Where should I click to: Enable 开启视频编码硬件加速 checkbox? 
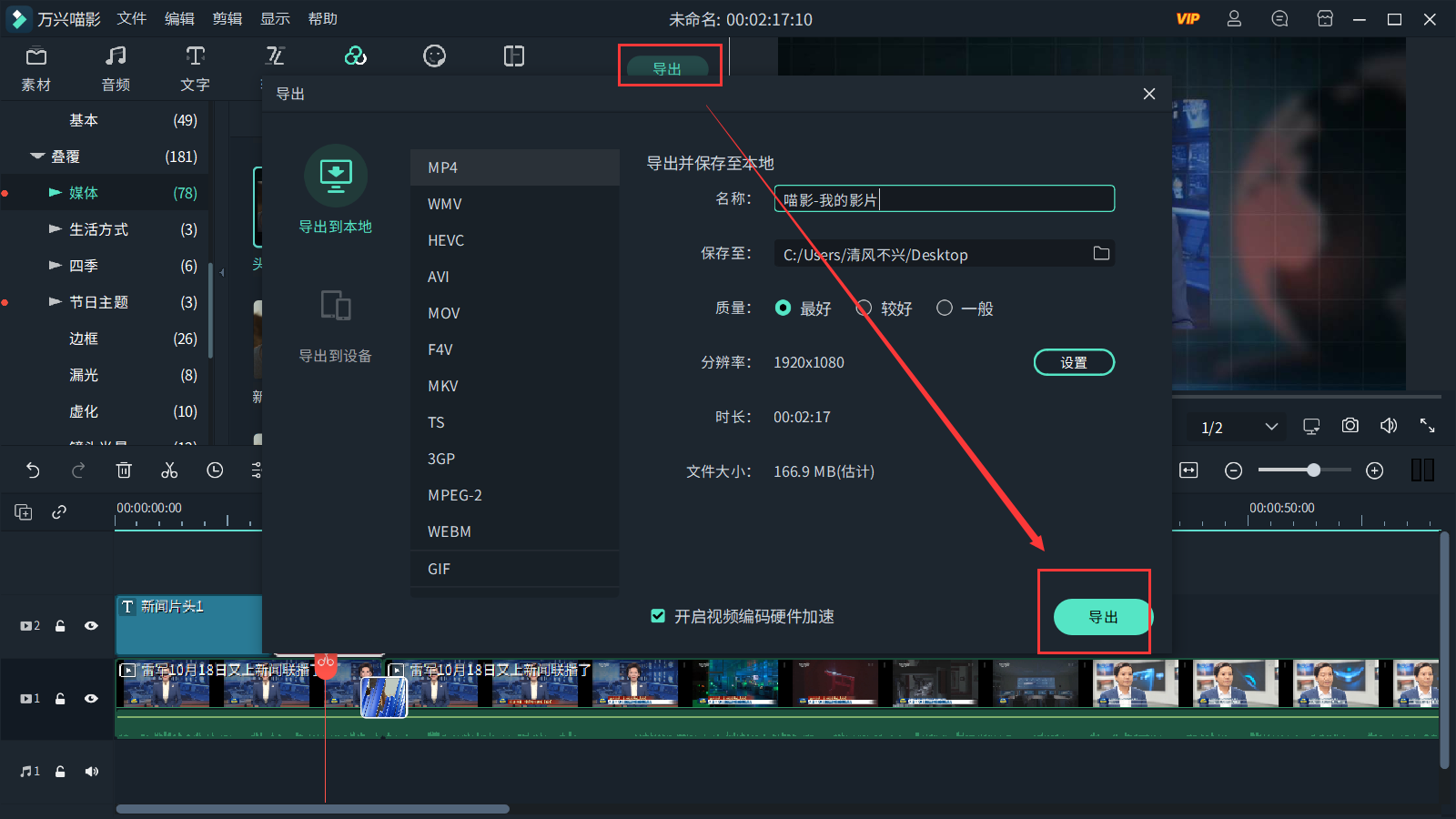[658, 616]
